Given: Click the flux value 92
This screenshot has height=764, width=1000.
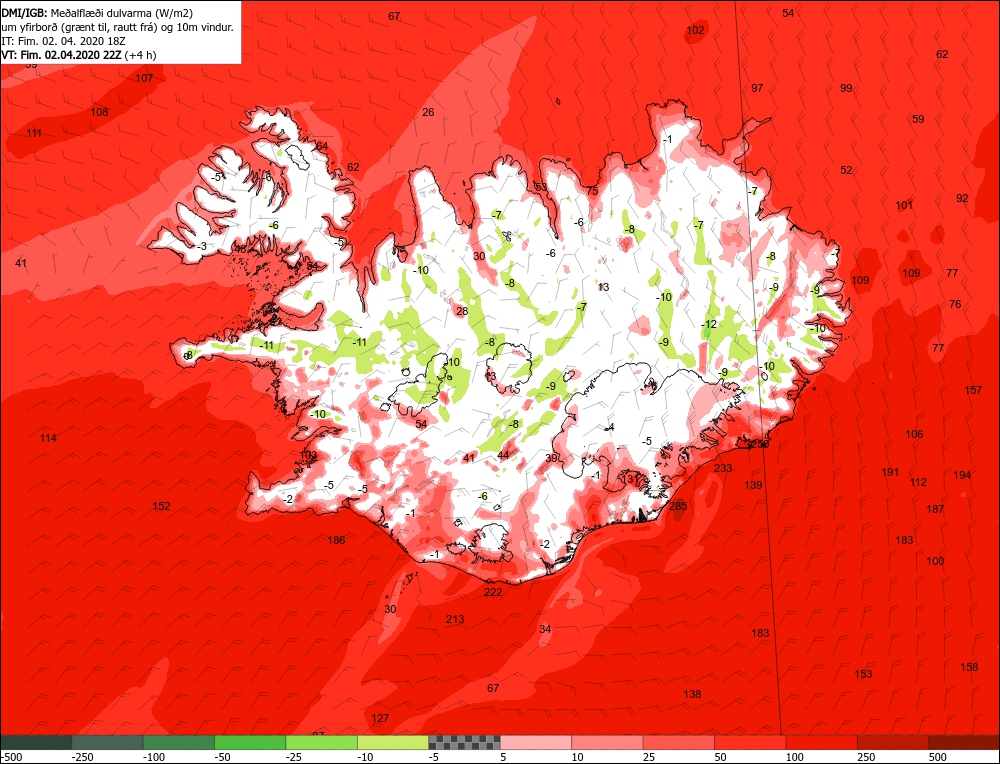Looking at the screenshot, I should 962,198.
